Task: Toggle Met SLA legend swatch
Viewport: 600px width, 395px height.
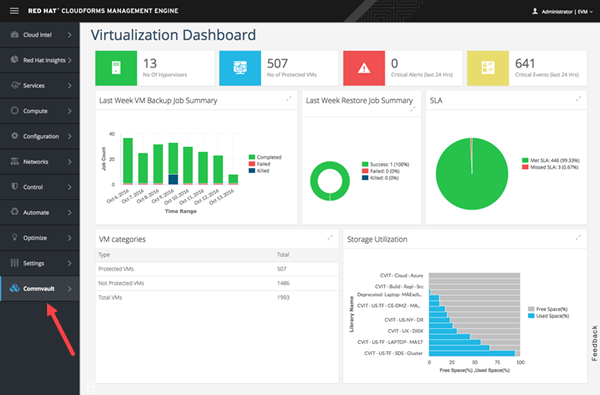Action: [525, 160]
